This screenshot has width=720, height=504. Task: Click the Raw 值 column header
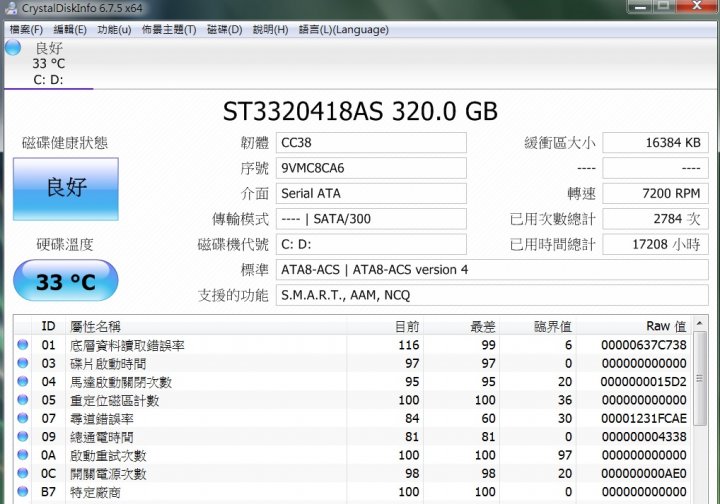coord(634,326)
